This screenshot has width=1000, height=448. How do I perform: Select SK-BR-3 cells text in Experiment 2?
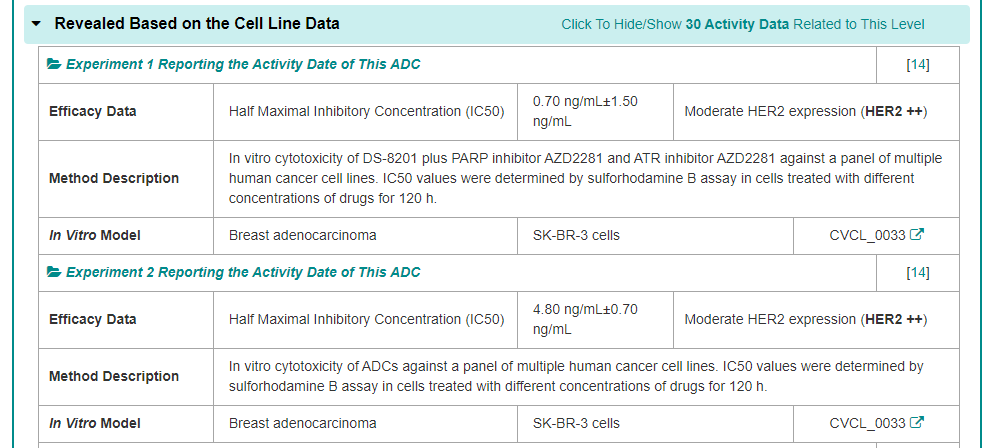(x=576, y=424)
